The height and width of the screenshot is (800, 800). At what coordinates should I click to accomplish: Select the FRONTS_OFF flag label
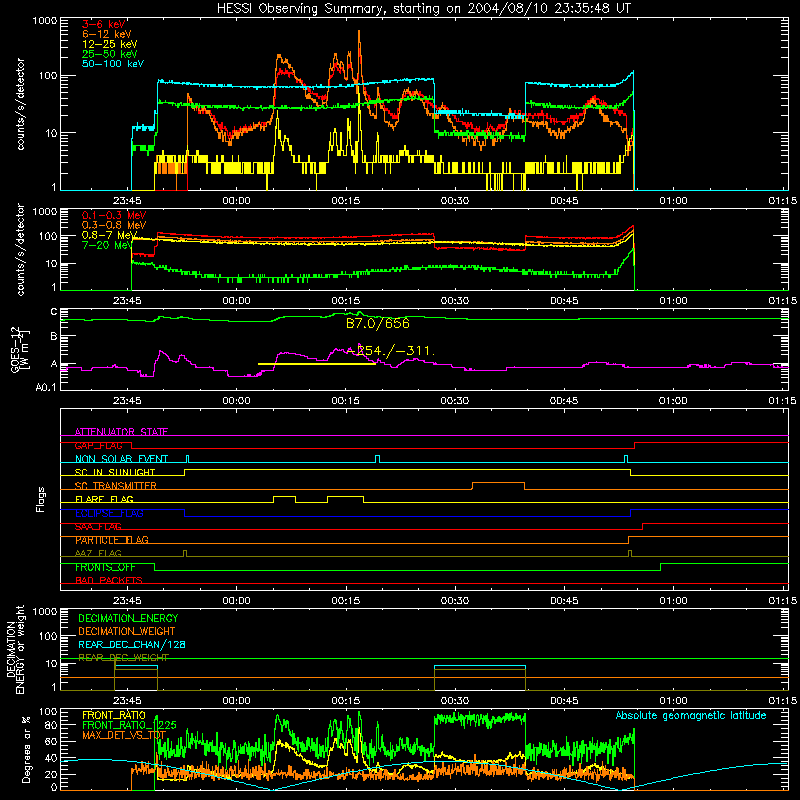[105, 567]
